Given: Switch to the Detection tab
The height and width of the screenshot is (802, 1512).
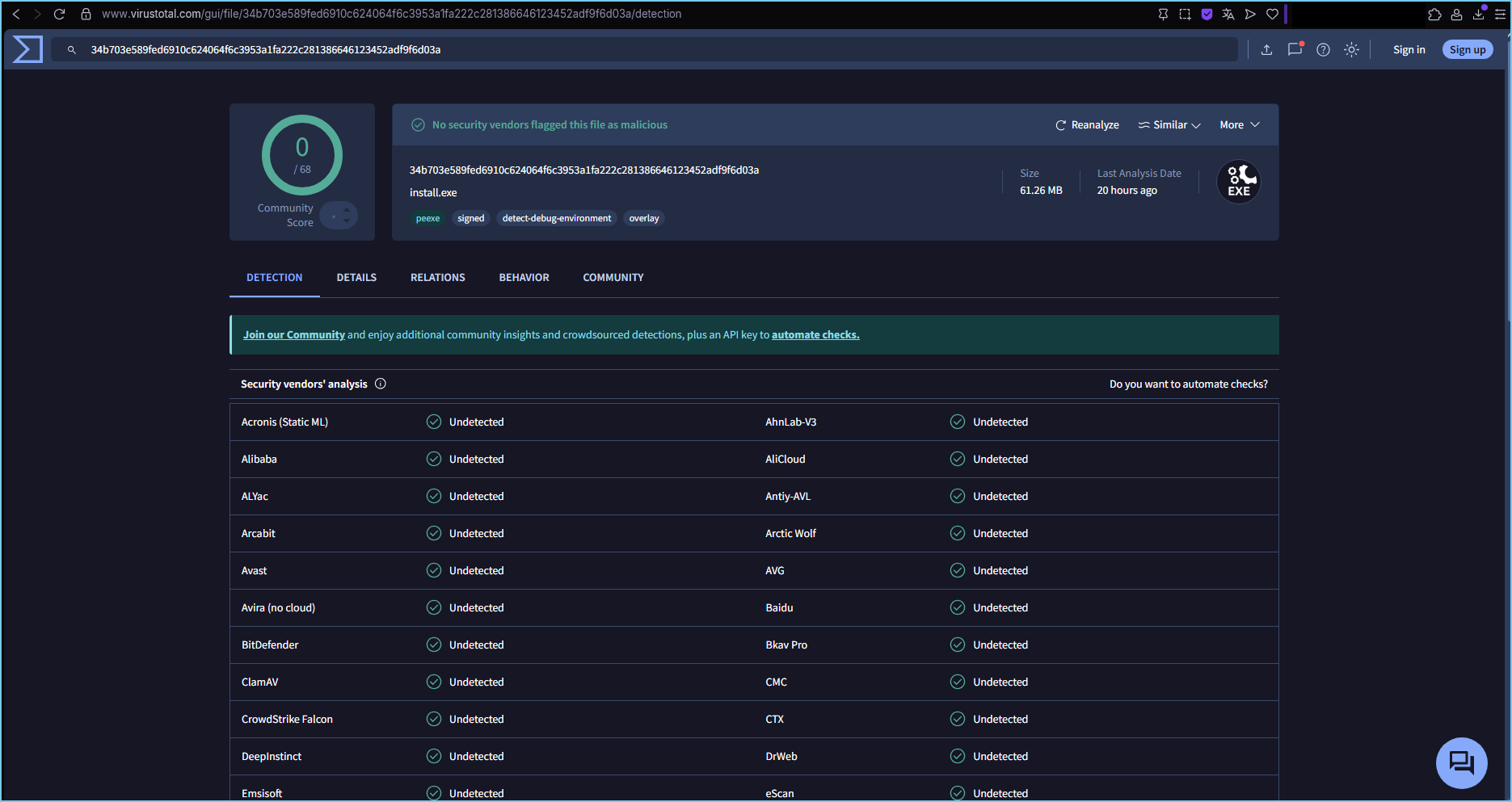Looking at the screenshot, I should 275,277.
